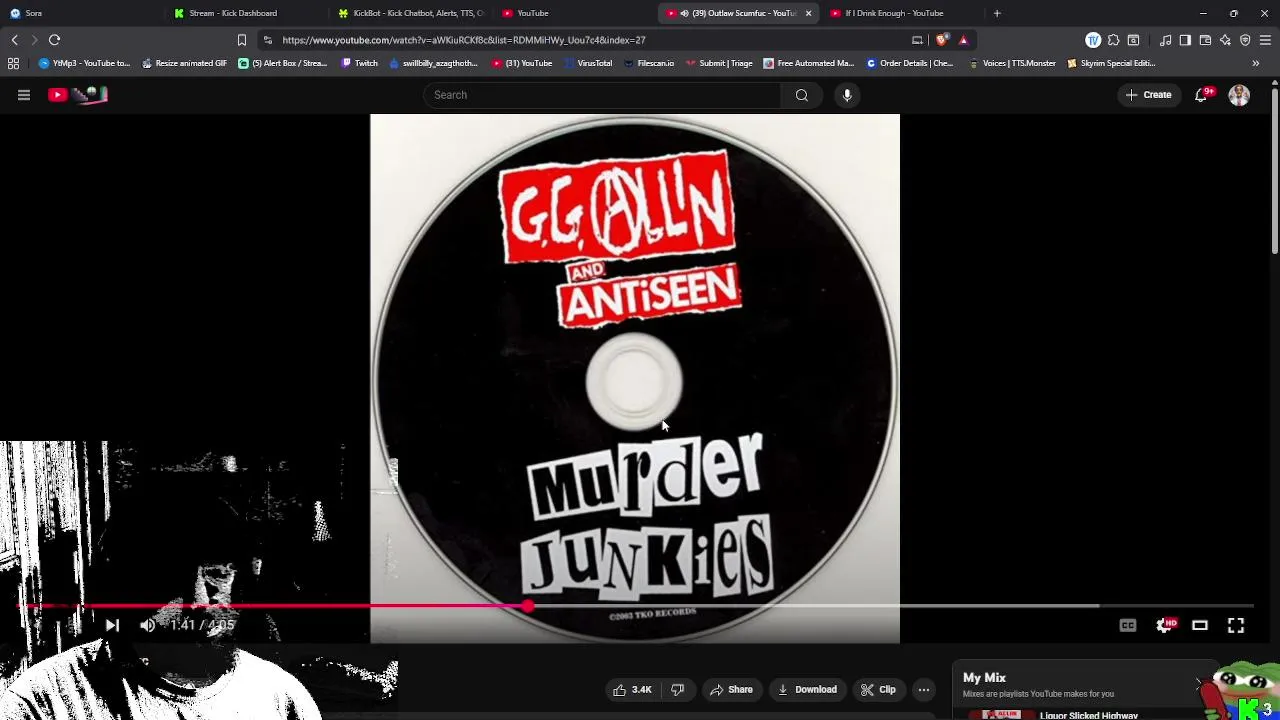This screenshot has height=720, width=1280.
Task: Close the Outlaw Scumfuc YouTube tab
Action: coord(808,13)
